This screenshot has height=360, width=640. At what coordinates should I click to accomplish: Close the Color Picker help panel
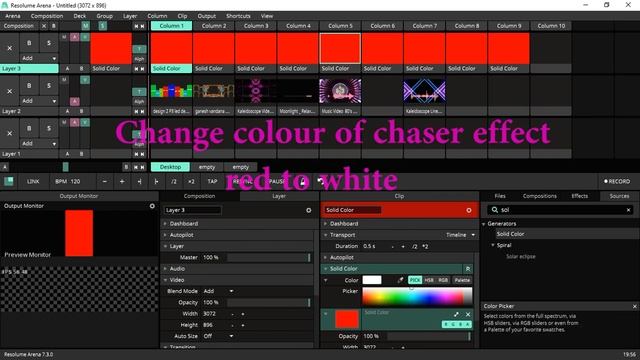tap(634, 306)
